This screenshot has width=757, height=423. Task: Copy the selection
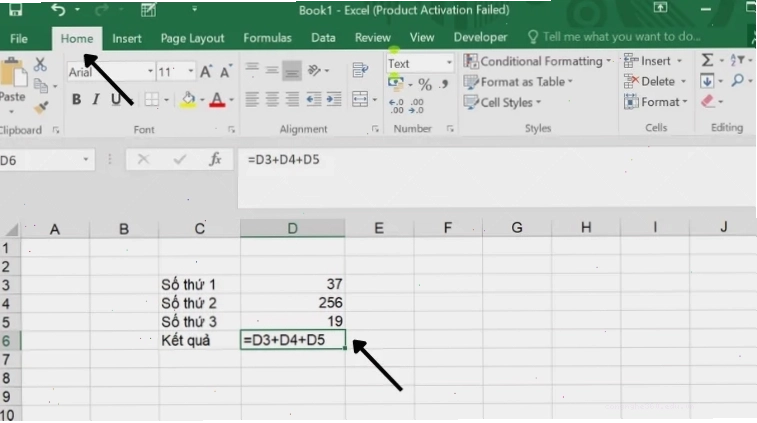coord(41,86)
